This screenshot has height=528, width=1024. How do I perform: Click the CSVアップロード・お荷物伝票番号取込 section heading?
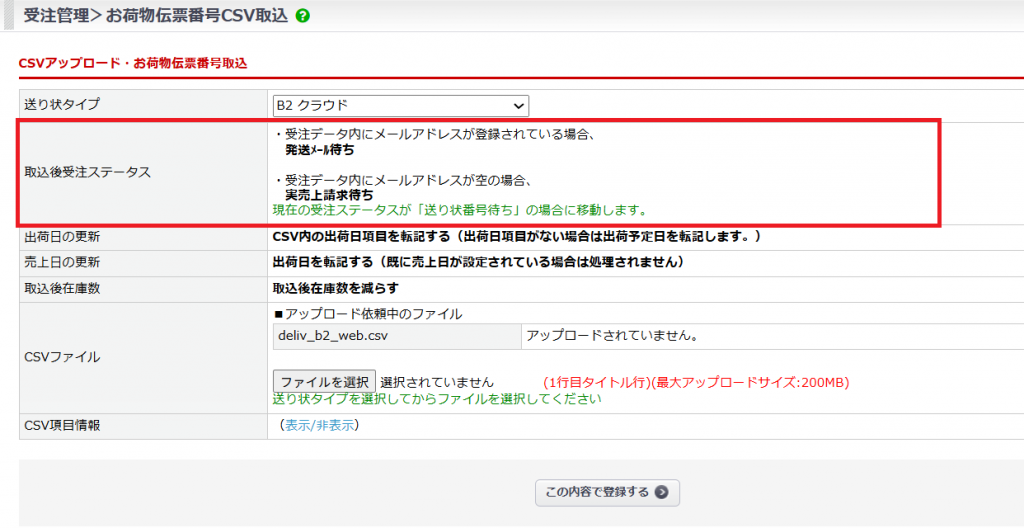click(x=133, y=63)
